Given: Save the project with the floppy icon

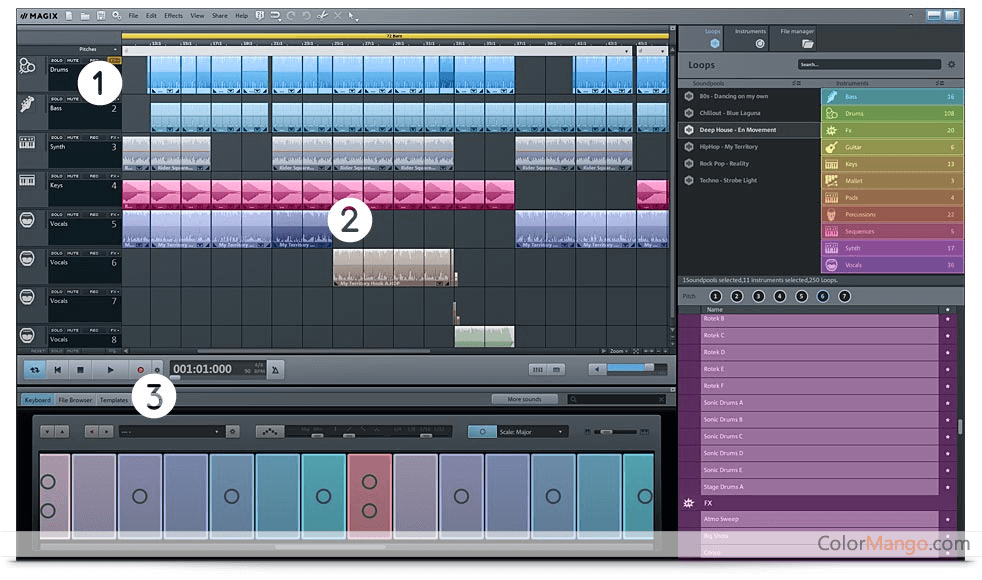Looking at the screenshot, I should pos(100,16).
